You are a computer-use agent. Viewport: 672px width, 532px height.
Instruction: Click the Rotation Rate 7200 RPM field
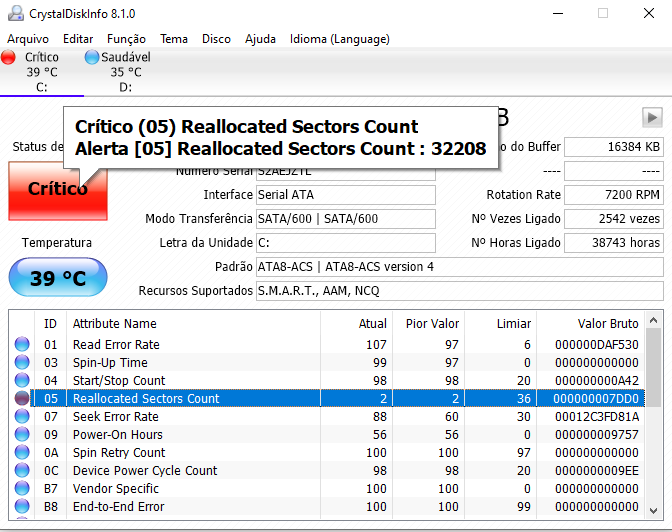pyautogui.click(x=614, y=195)
